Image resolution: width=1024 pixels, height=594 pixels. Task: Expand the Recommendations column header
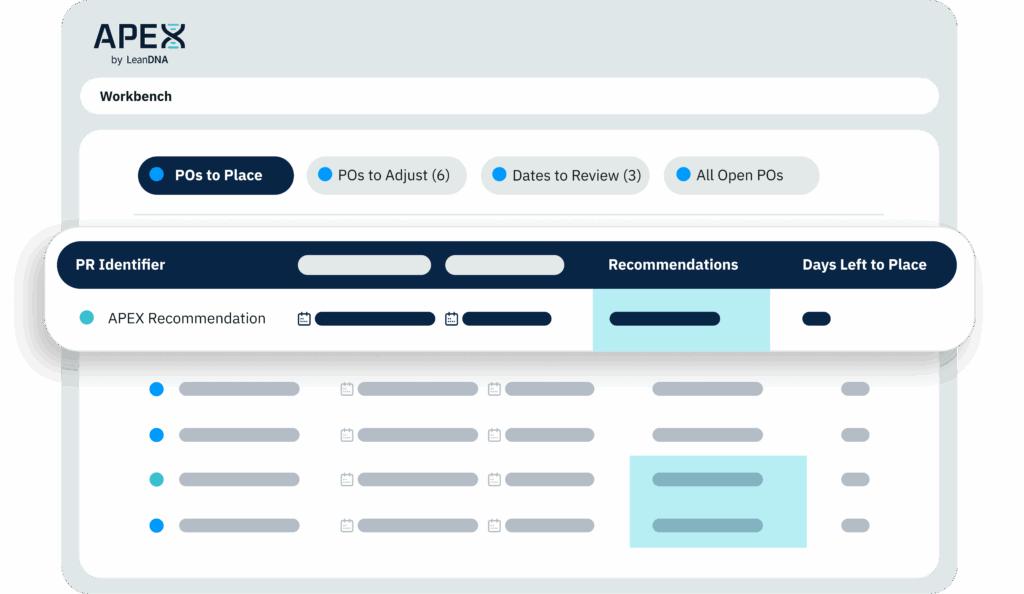pos(673,264)
